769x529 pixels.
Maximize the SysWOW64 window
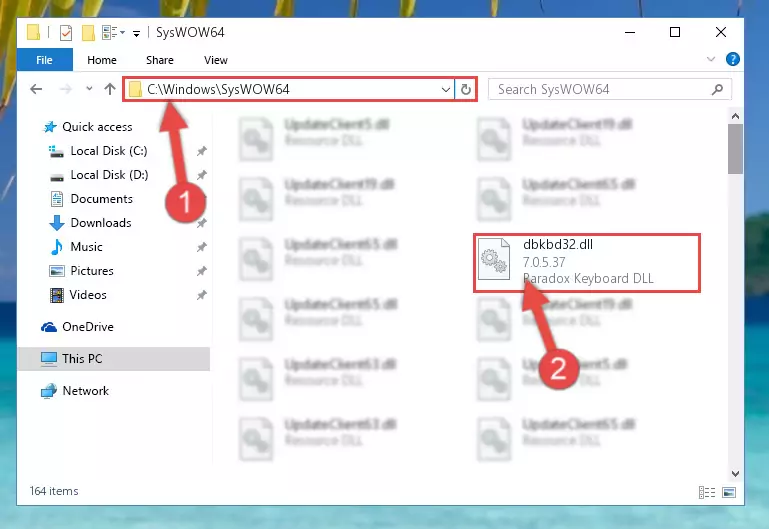point(675,32)
